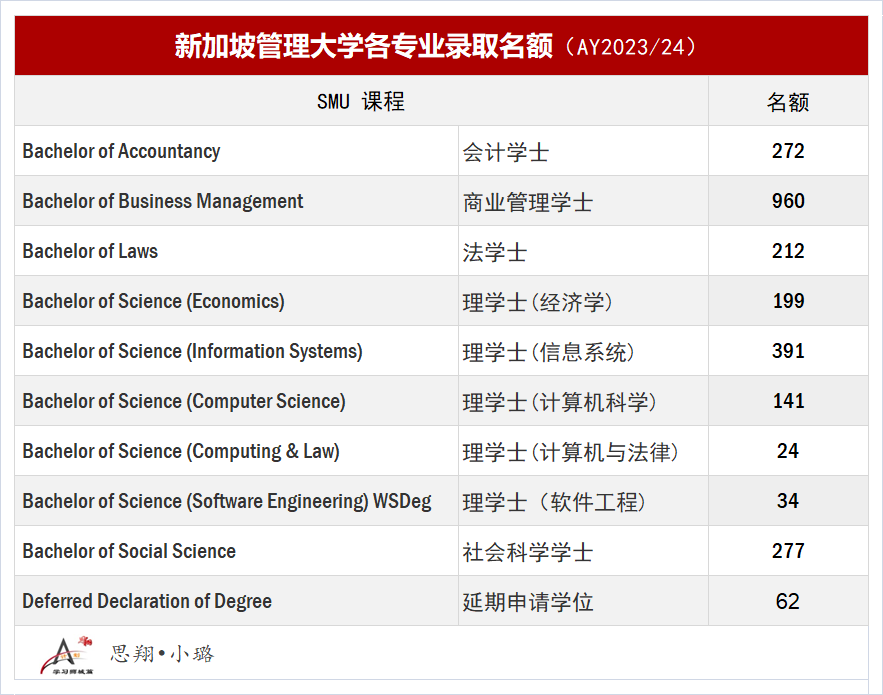Click the red A logo at bottom
Viewport: 883px width, 695px height.
(x=66, y=655)
